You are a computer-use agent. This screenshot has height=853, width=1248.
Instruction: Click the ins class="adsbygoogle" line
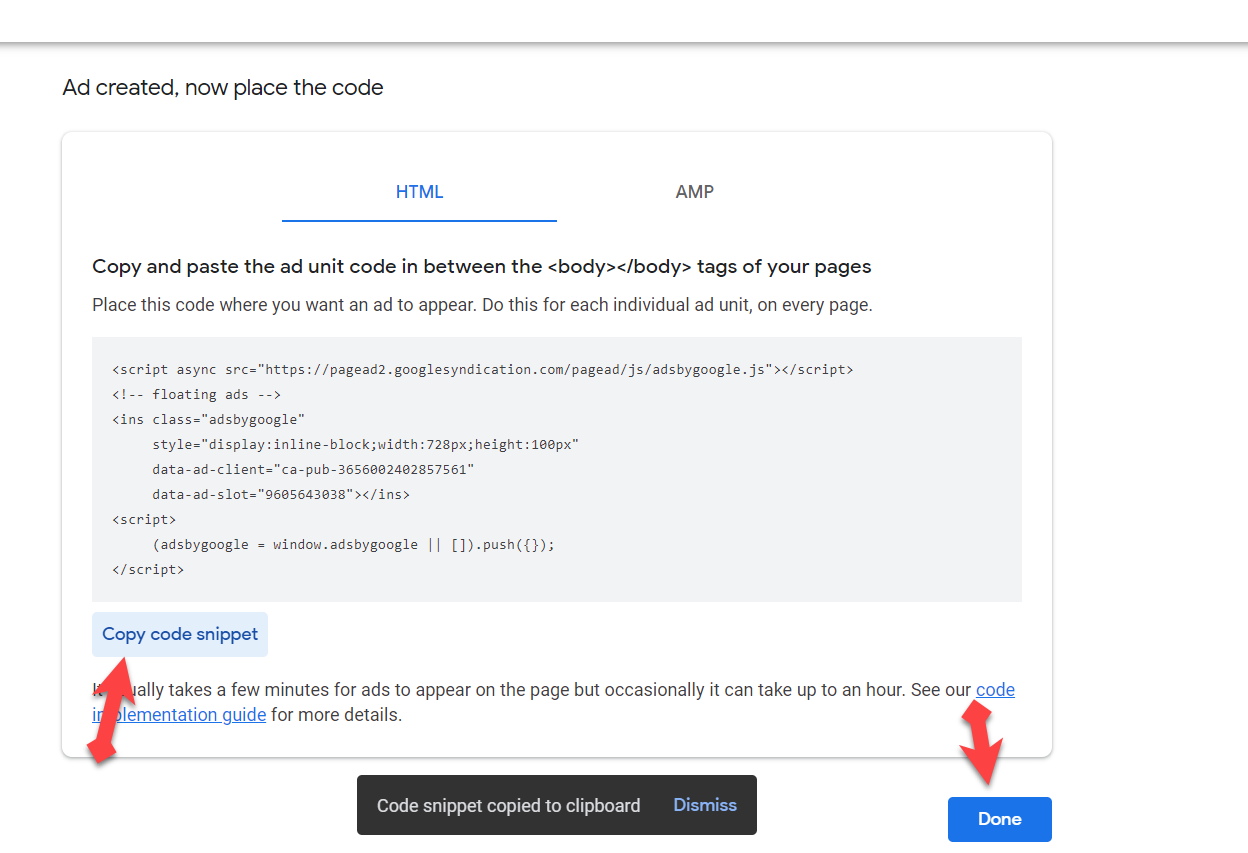(x=208, y=419)
